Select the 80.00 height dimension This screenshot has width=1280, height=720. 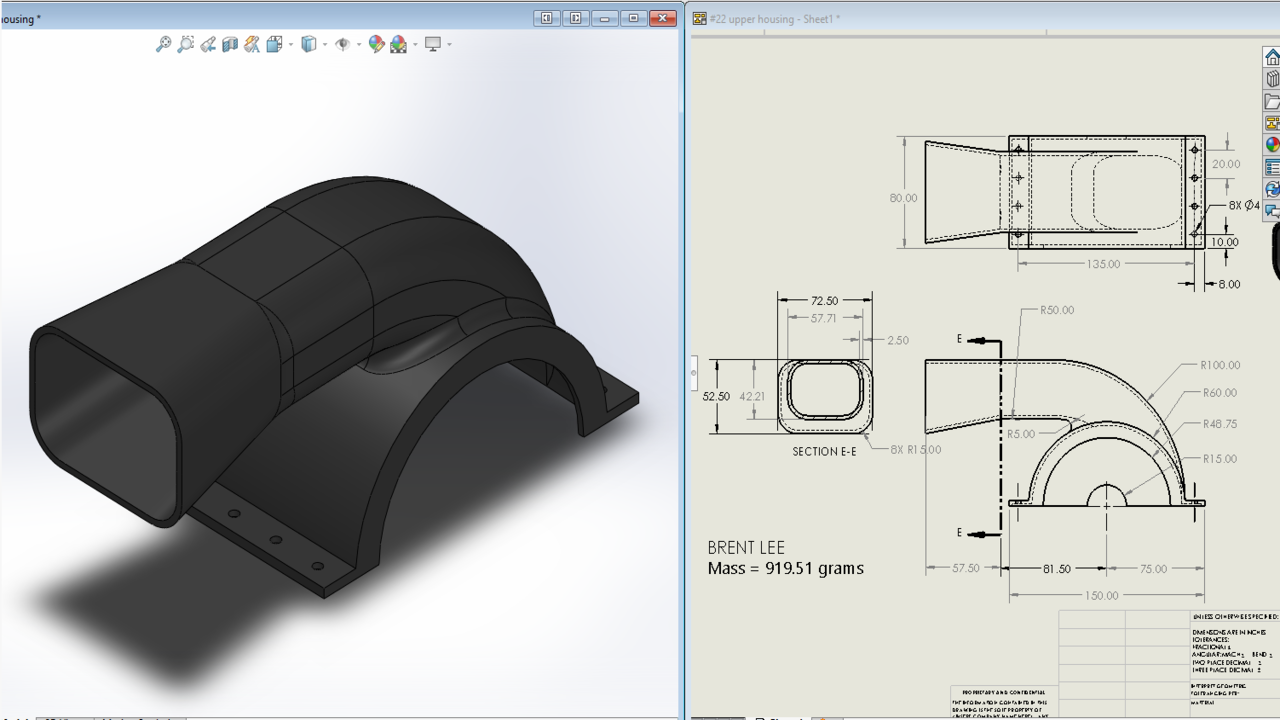click(903, 198)
